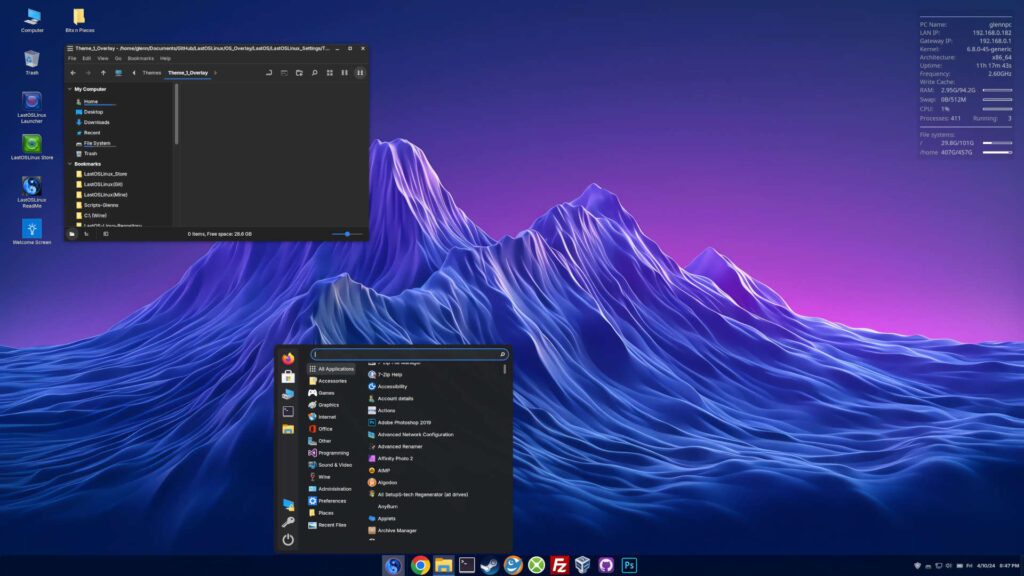Screen dimensions: 1024x576
Task: Select the Graphics category in application menu
Action: click(x=328, y=405)
